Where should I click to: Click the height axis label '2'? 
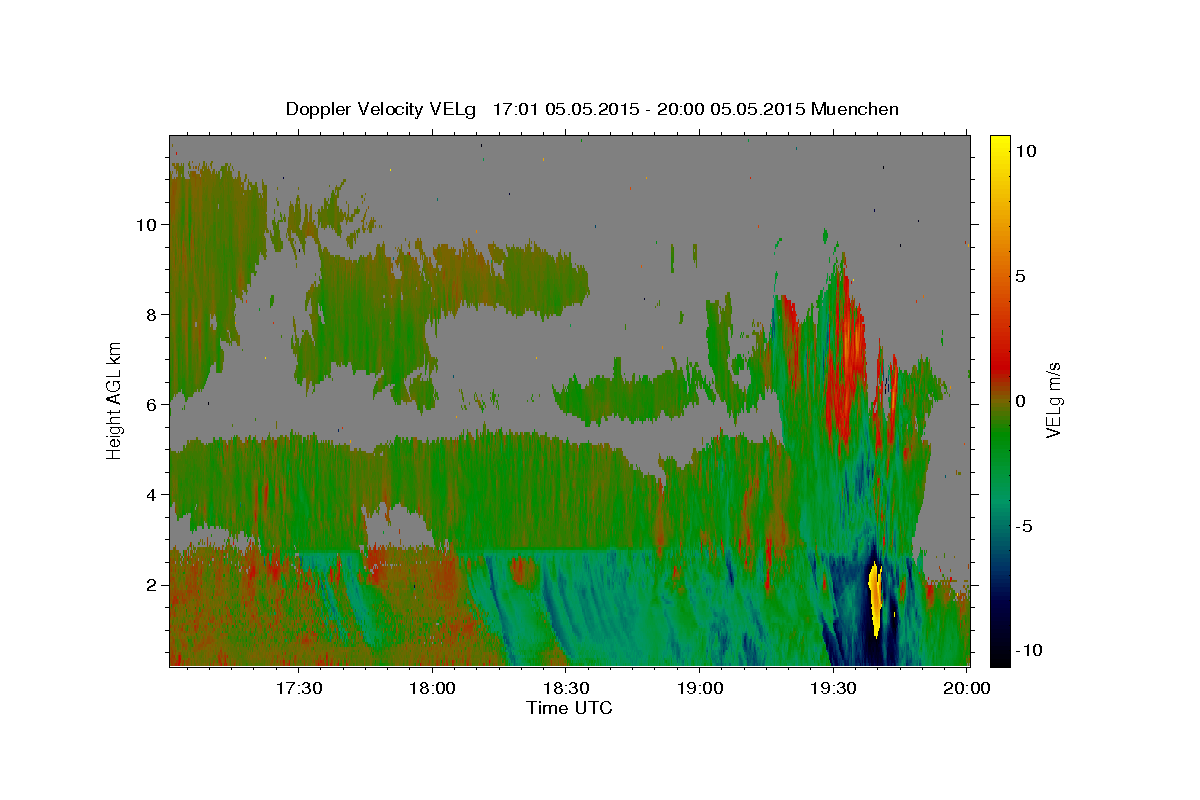151,584
